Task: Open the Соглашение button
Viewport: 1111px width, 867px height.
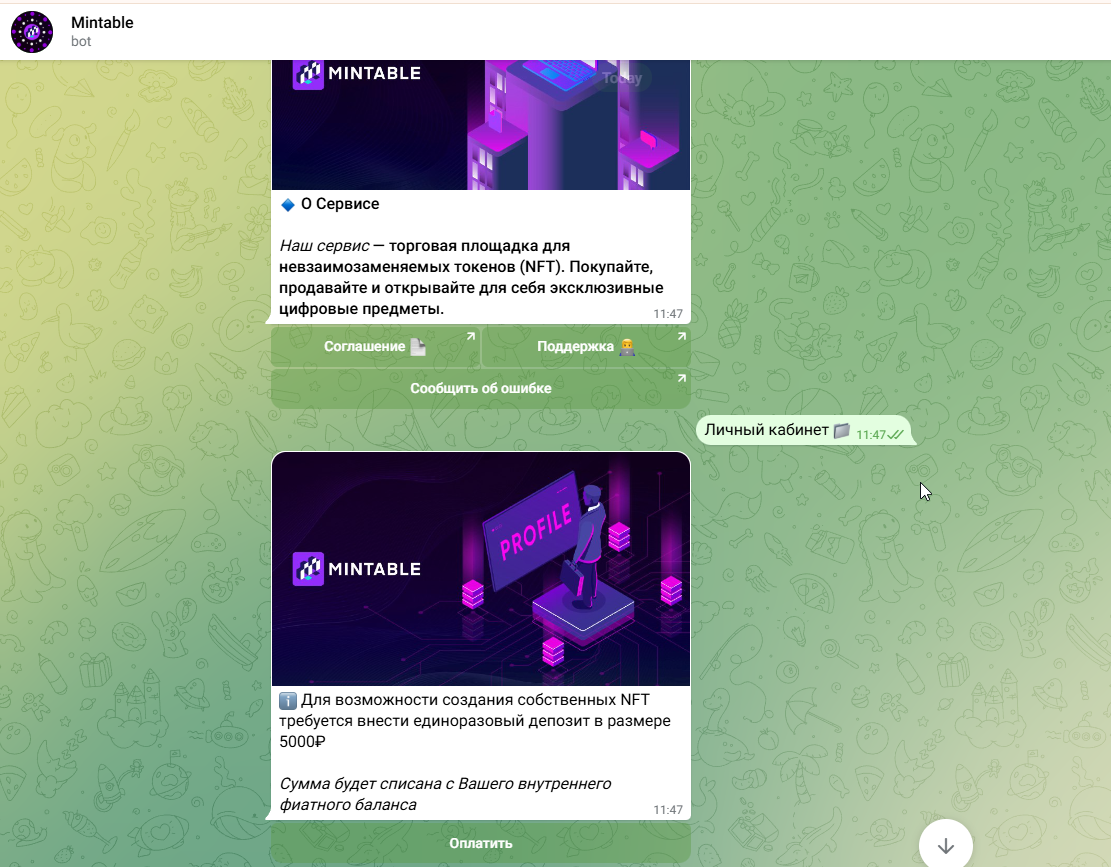Action: click(376, 346)
